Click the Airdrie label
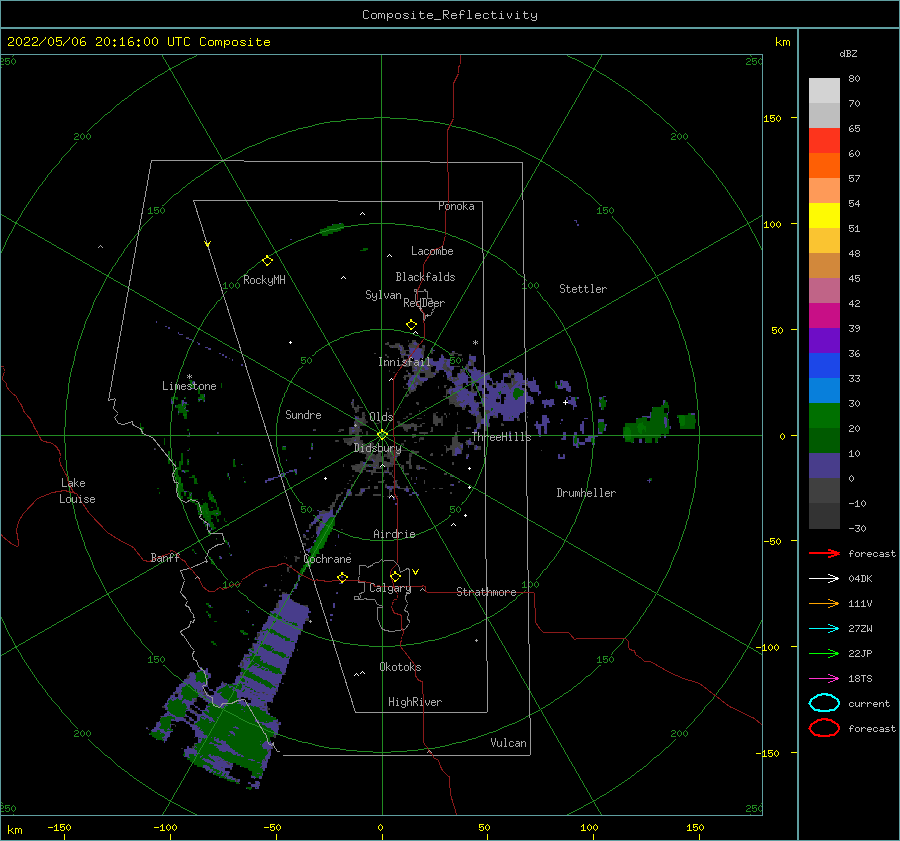The image size is (900, 841). [x=394, y=534]
